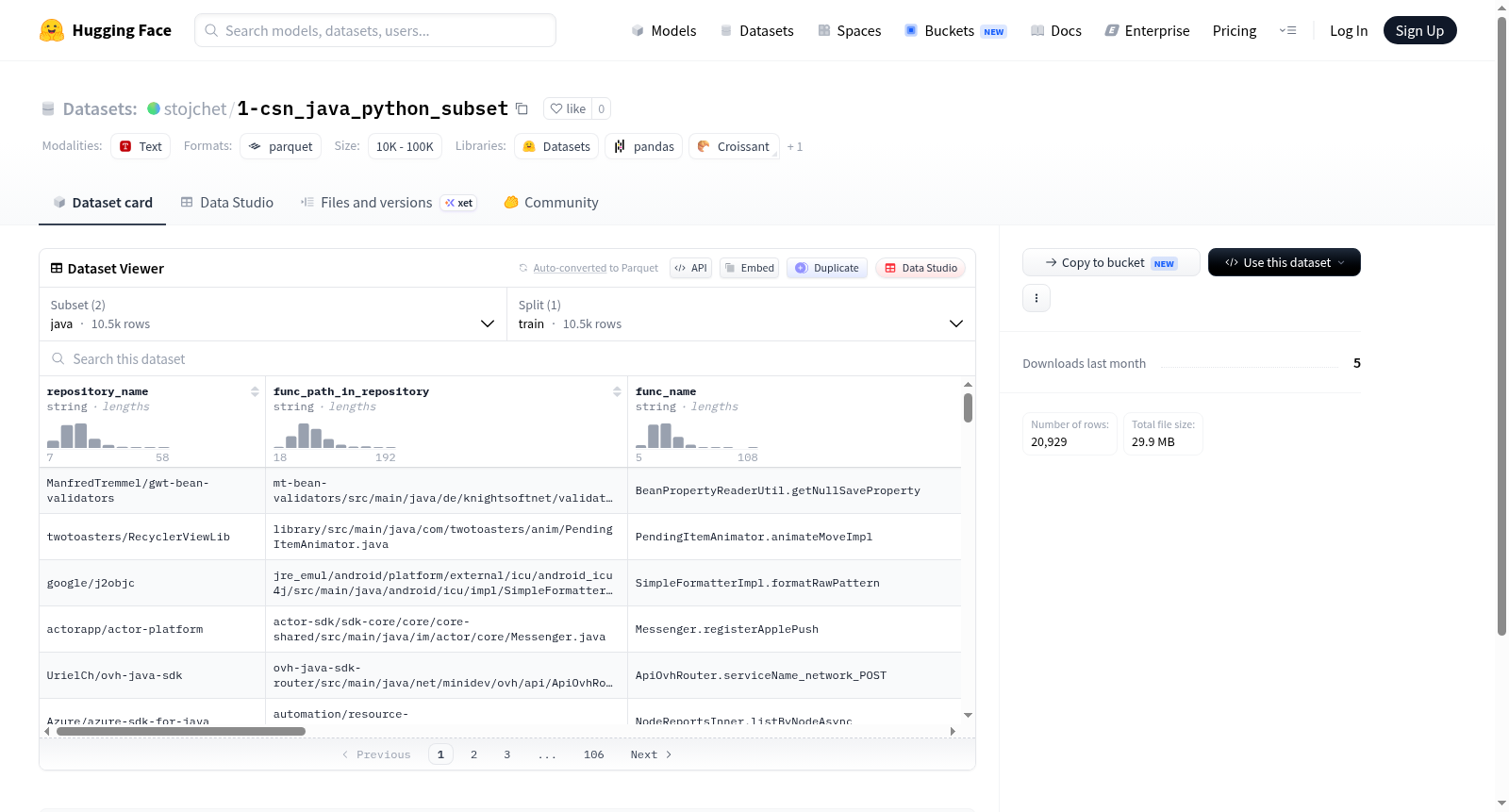
Task: Open the Files and versions tab
Action: pos(389,203)
